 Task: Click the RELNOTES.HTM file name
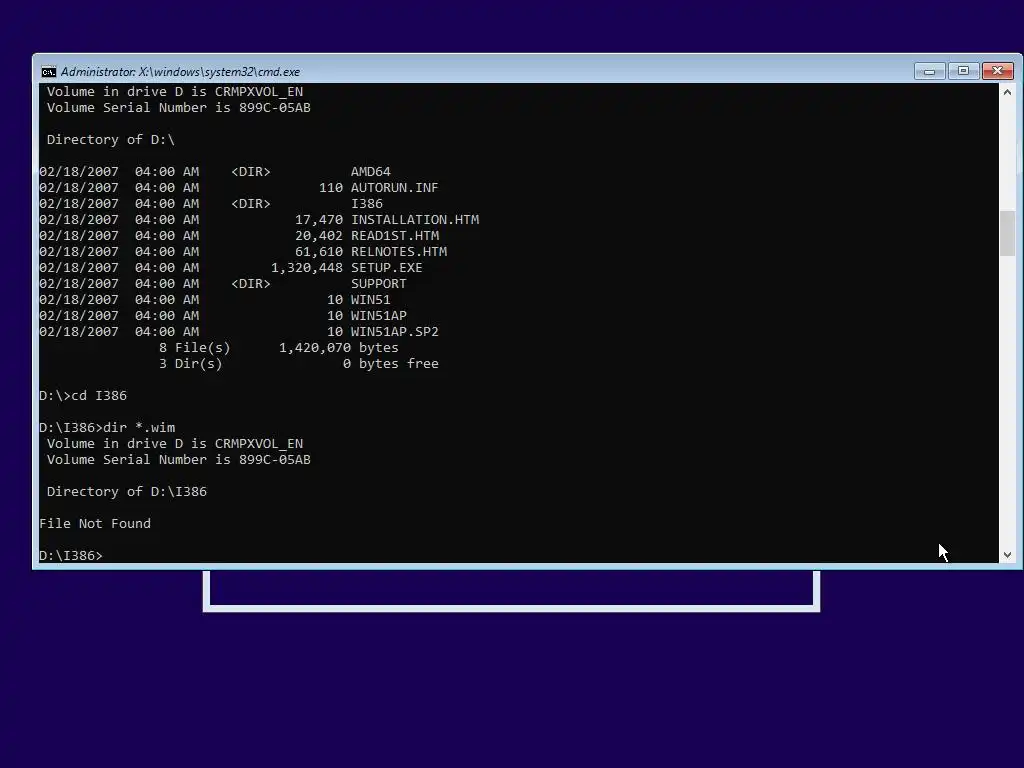[x=399, y=252]
